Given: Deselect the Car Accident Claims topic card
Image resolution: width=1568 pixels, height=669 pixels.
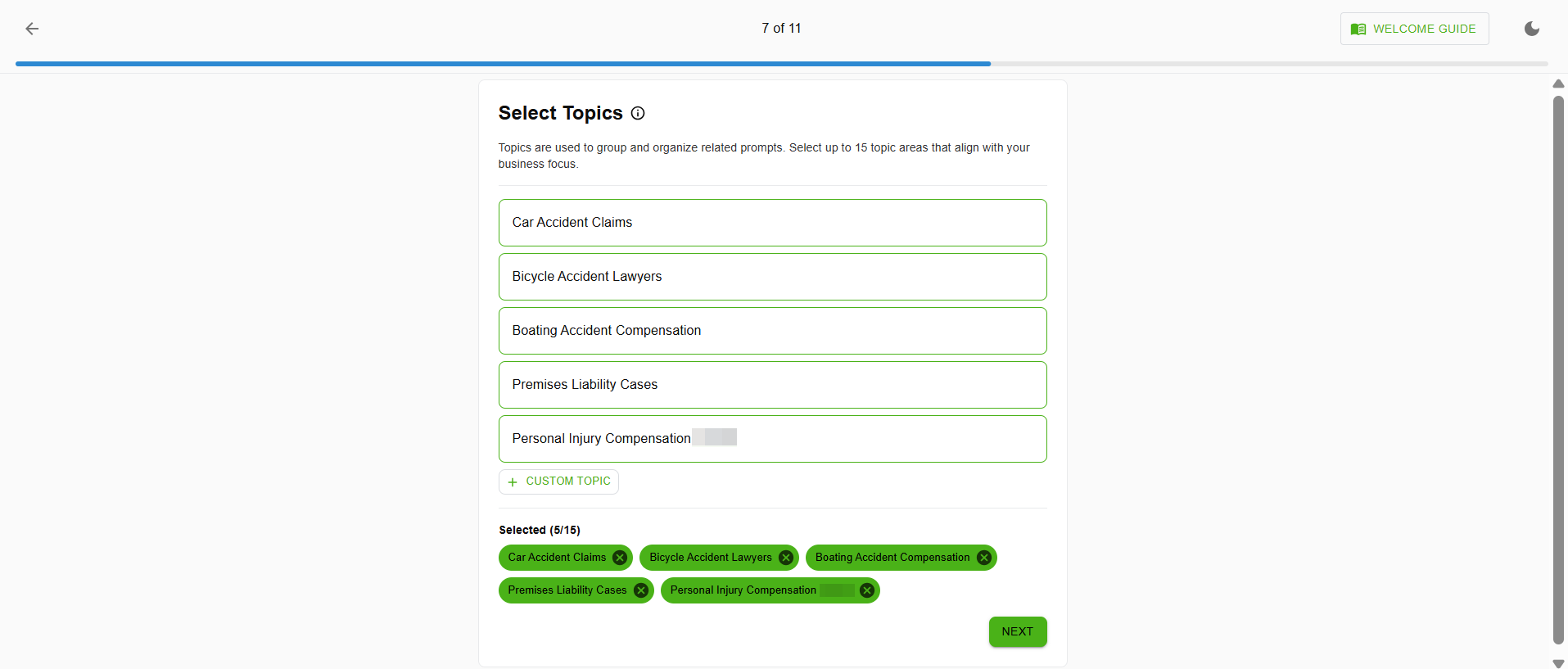Looking at the screenshot, I should point(772,222).
